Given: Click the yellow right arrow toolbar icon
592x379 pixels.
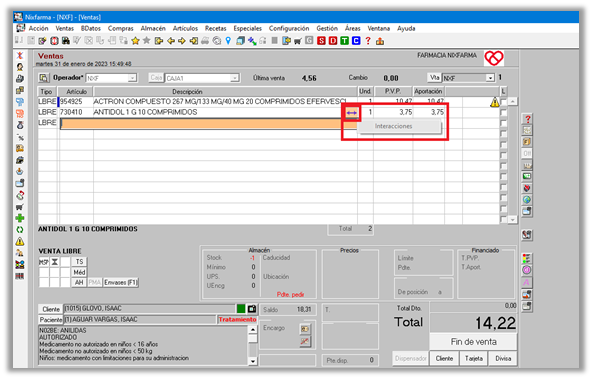Looking at the screenshot, I should (182, 41).
